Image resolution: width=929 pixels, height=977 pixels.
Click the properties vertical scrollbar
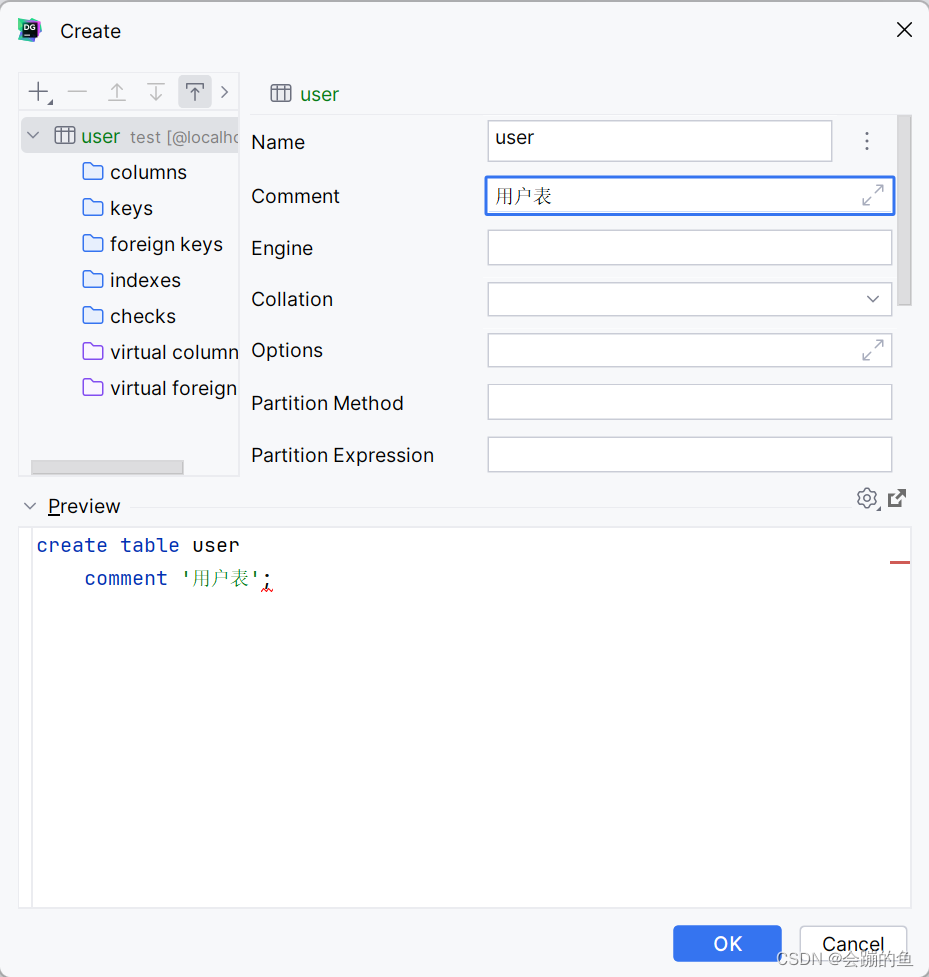pos(905,210)
